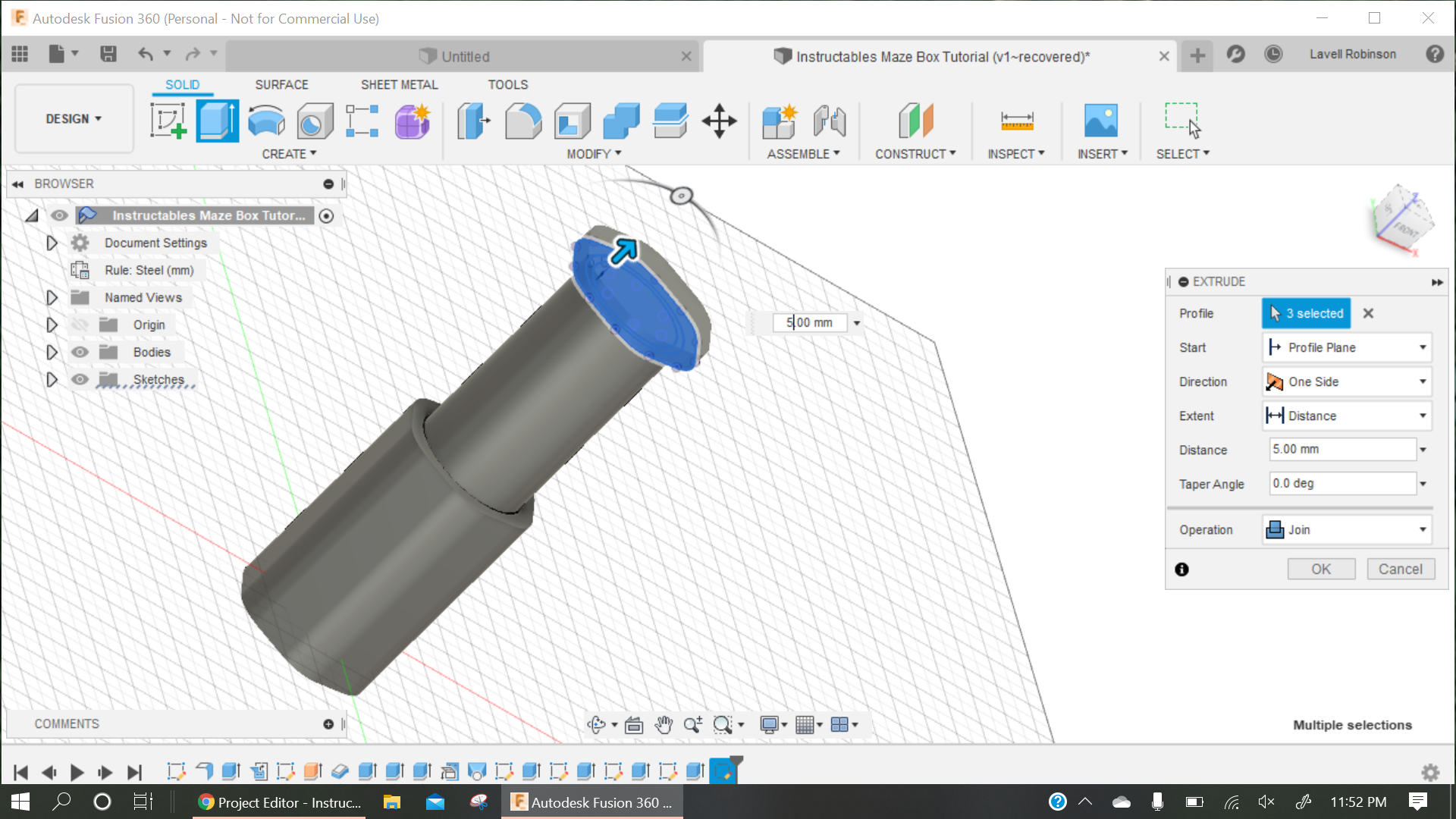1456x819 pixels.
Task: Select the Revolve tool
Action: coord(266,121)
